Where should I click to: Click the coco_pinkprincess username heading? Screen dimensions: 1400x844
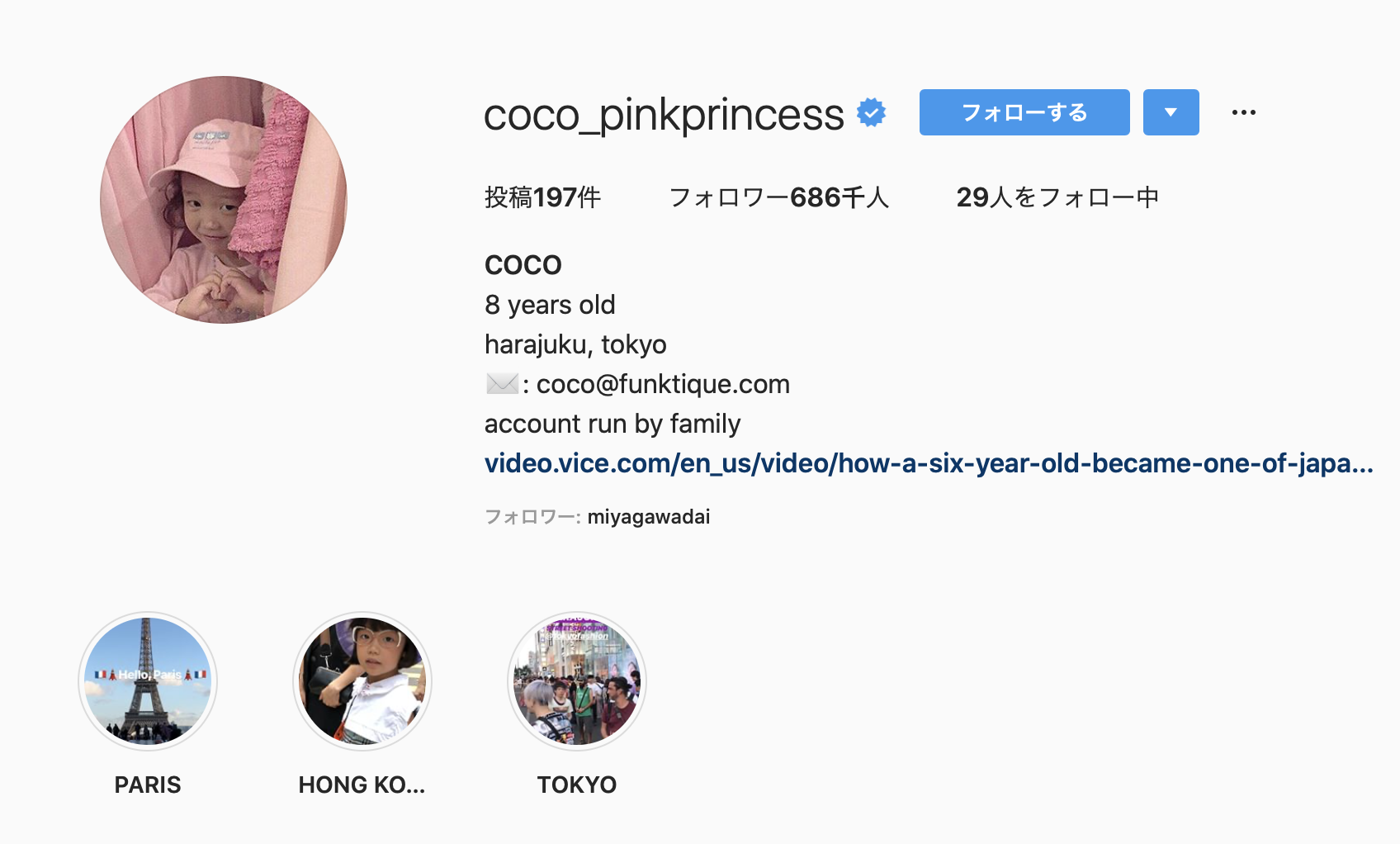(664, 115)
